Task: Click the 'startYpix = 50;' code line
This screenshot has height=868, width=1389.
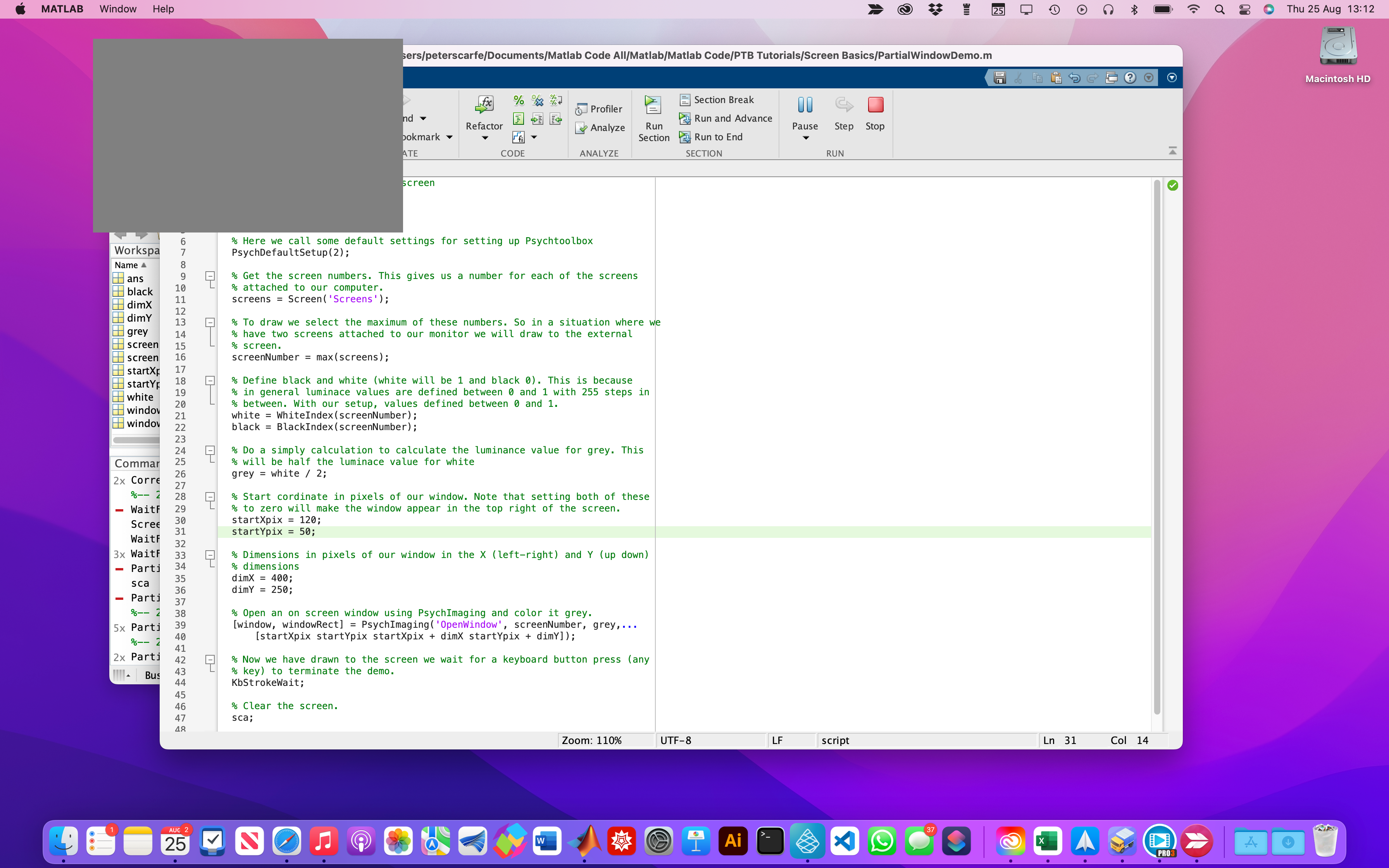Action: pos(273,532)
